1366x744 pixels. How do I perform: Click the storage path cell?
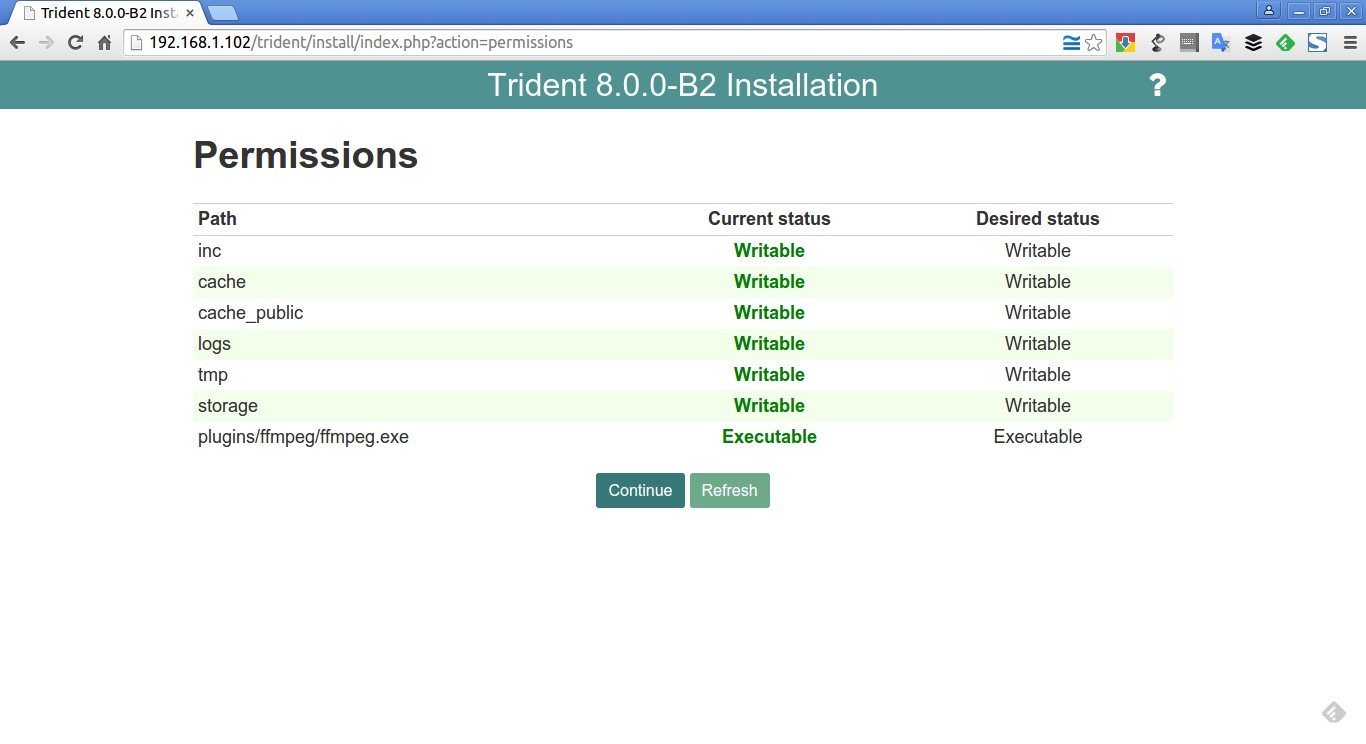(x=228, y=405)
